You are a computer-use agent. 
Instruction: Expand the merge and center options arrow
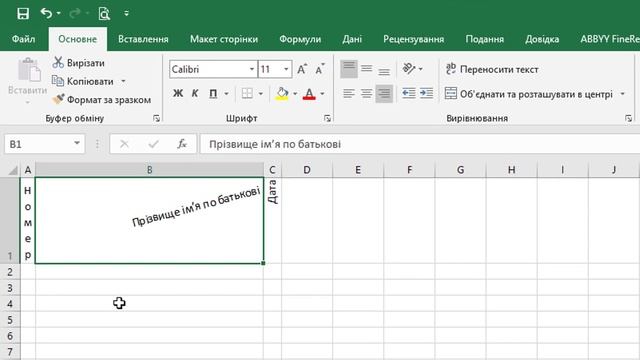point(623,94)
